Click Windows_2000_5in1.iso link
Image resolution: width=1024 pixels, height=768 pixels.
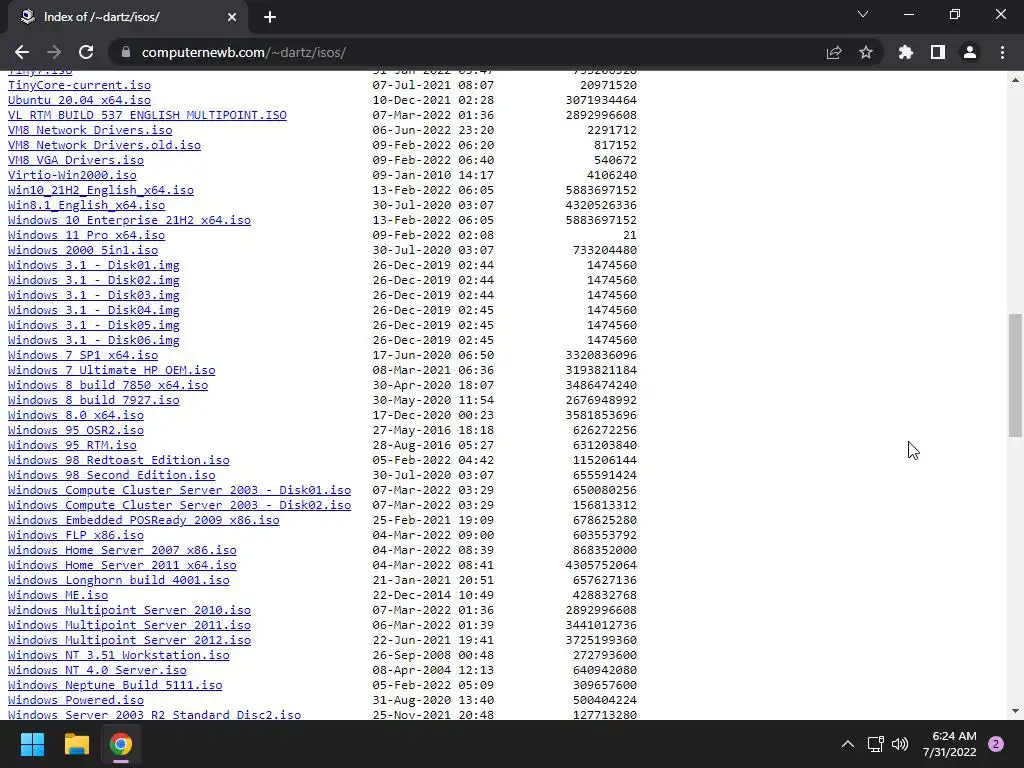83,250
